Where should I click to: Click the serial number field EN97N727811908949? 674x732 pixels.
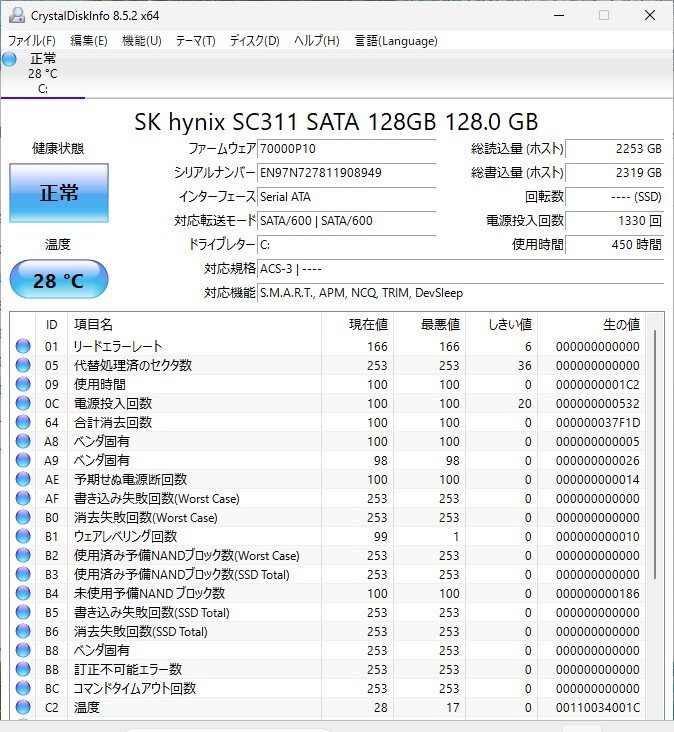(346, 173)
